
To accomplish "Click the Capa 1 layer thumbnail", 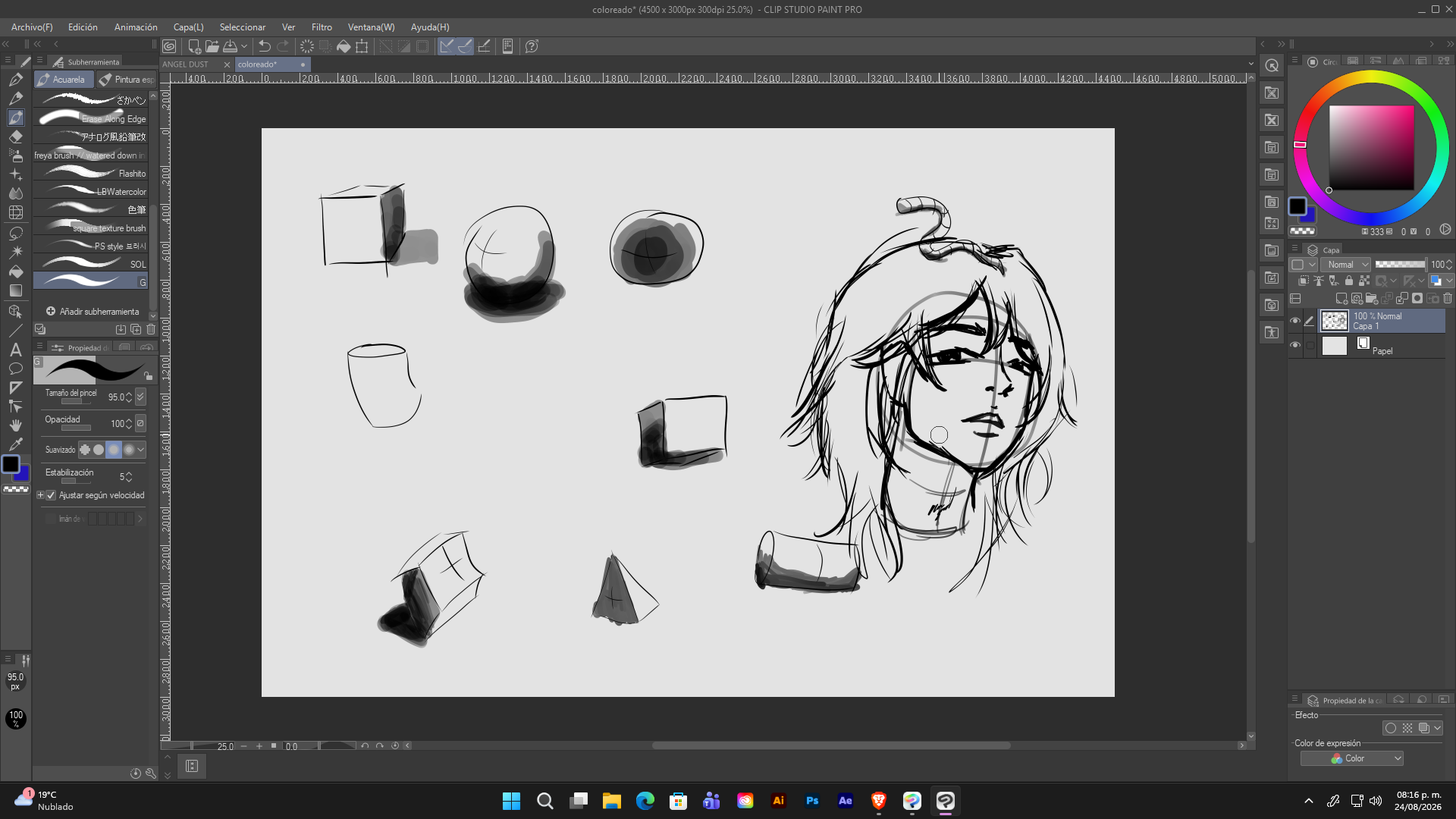I will click(1335, 321).
